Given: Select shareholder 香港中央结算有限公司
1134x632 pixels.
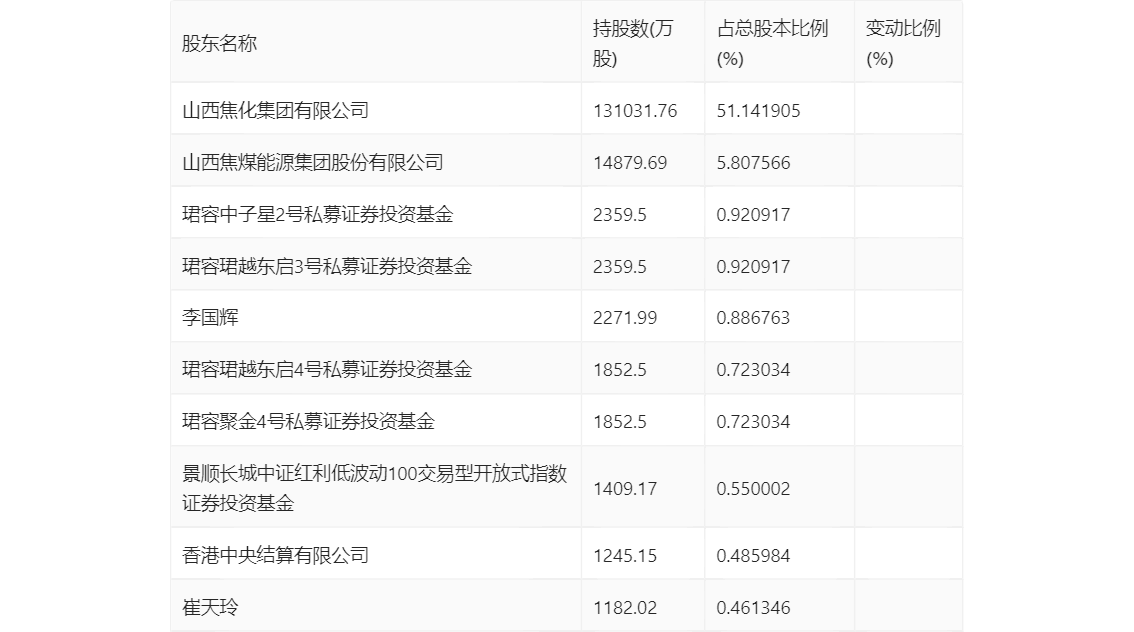Looking at the screenshot, I should (x=276, y=555).
